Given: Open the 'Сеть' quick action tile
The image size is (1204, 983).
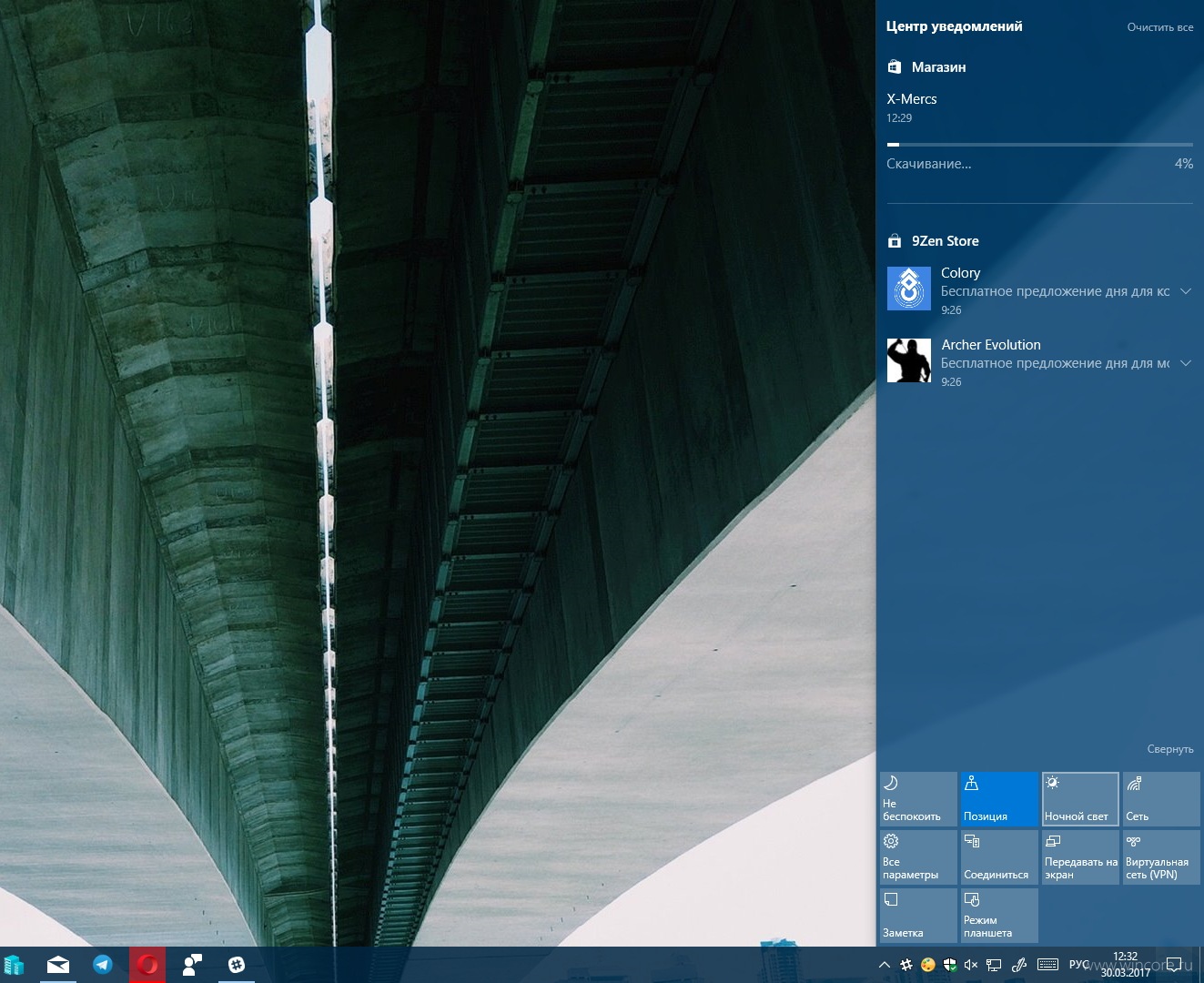Looking at the screenshot, I should pyautogui.click(x=1161, y=799).
